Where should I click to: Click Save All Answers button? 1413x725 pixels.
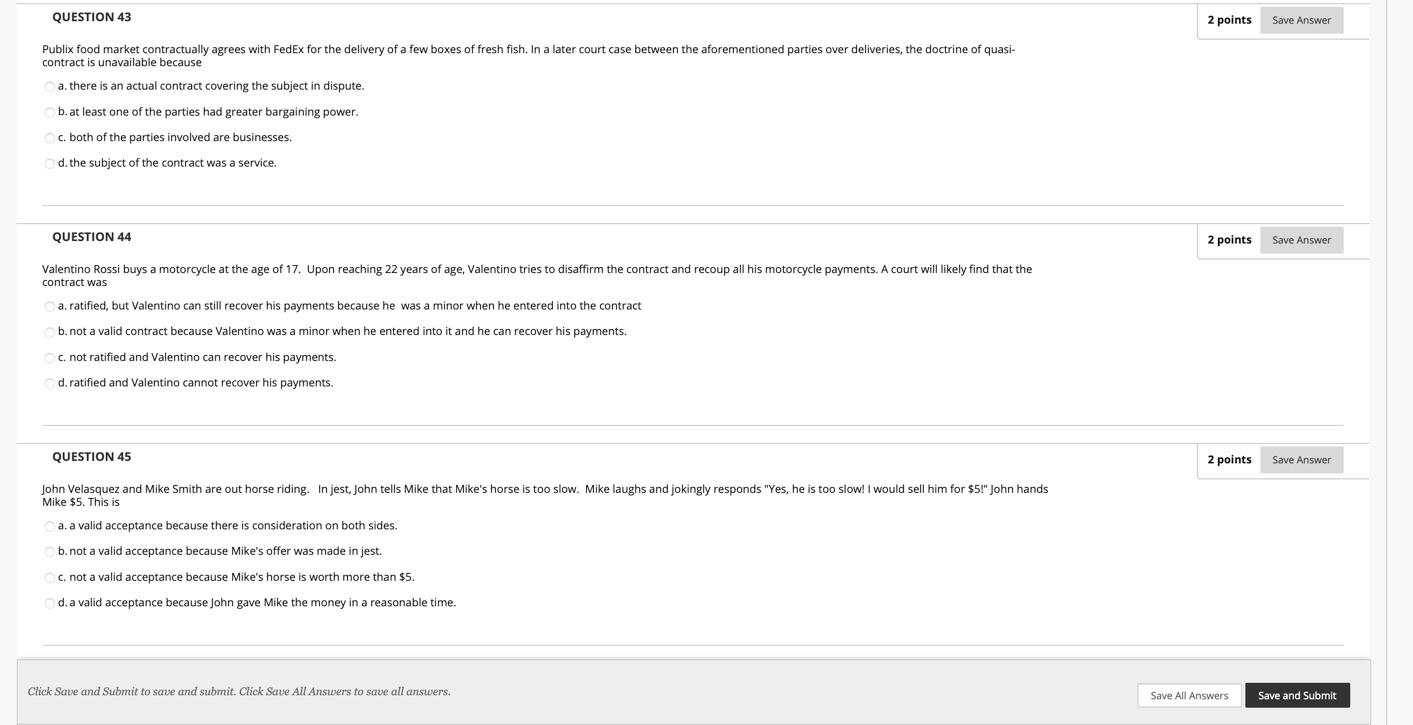click(1189, 693)
